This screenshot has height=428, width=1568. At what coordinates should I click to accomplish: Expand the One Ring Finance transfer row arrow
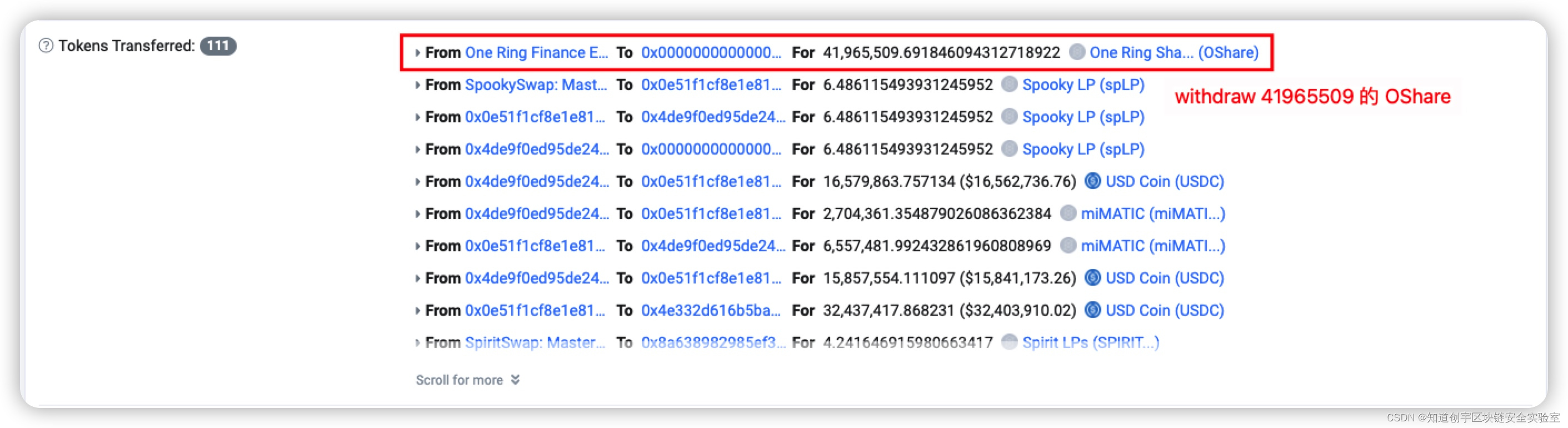point(418,53)
